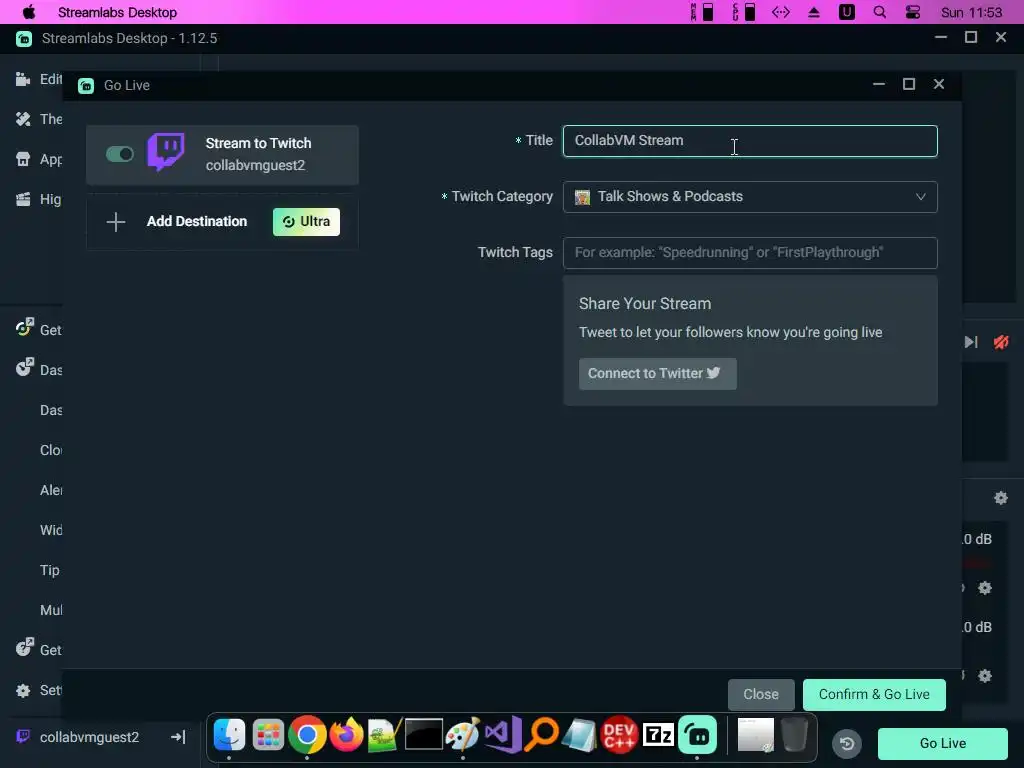Connect to Twitter for stream sharing
This screenshot has height=768, width=1024.
[x=658, y=374]
